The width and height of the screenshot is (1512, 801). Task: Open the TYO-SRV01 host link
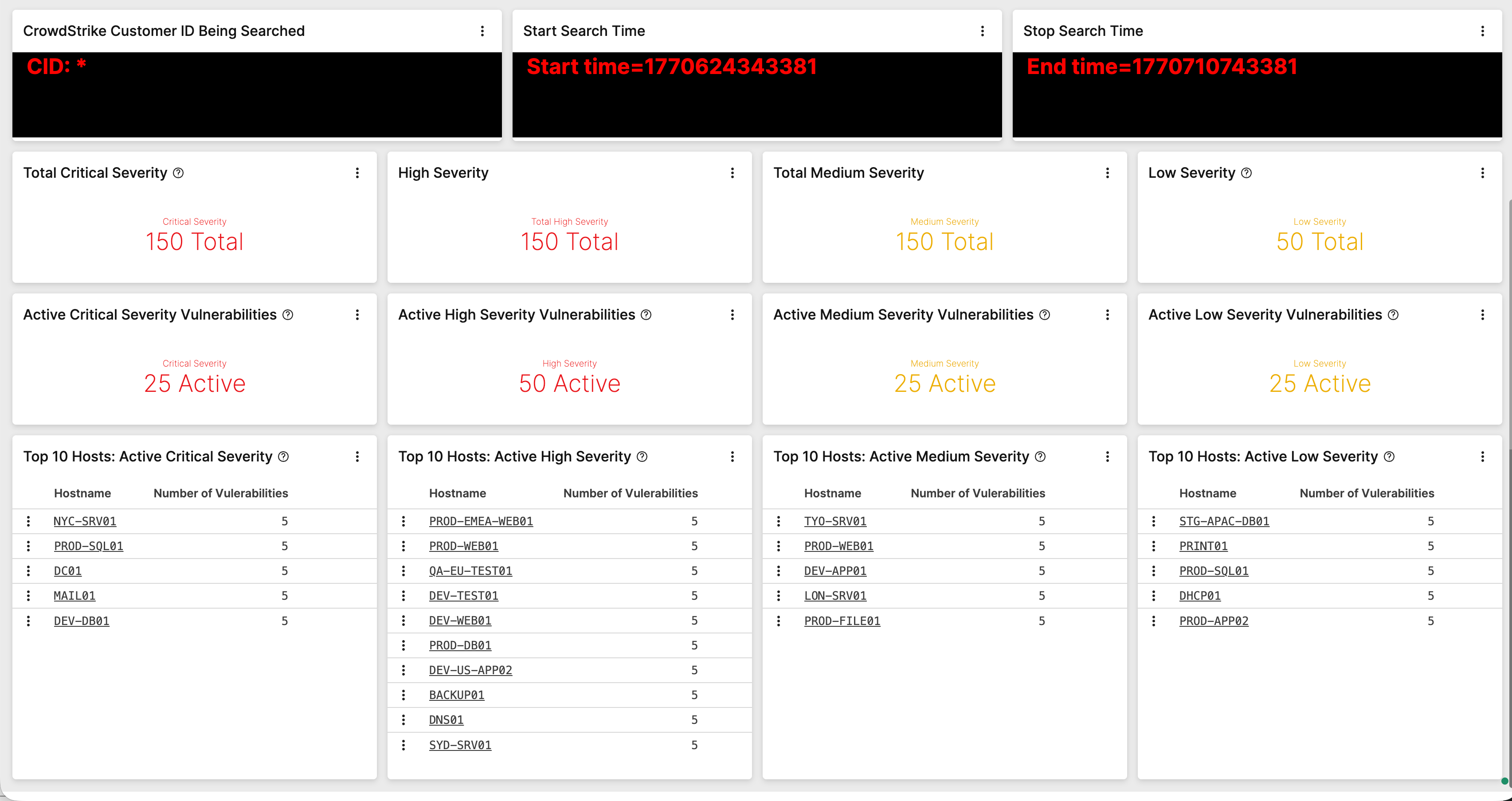click(x=835, y=521)
